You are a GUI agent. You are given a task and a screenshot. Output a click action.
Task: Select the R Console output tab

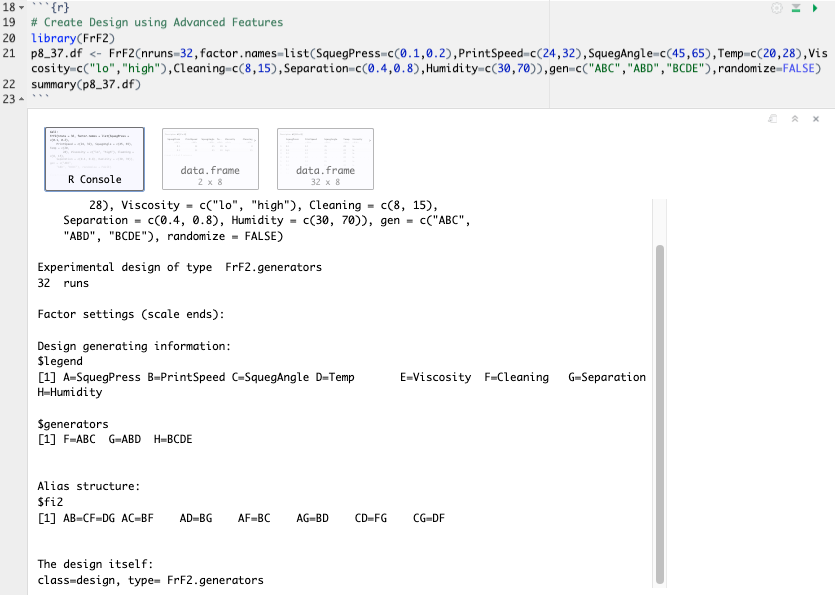pos(94,158)
